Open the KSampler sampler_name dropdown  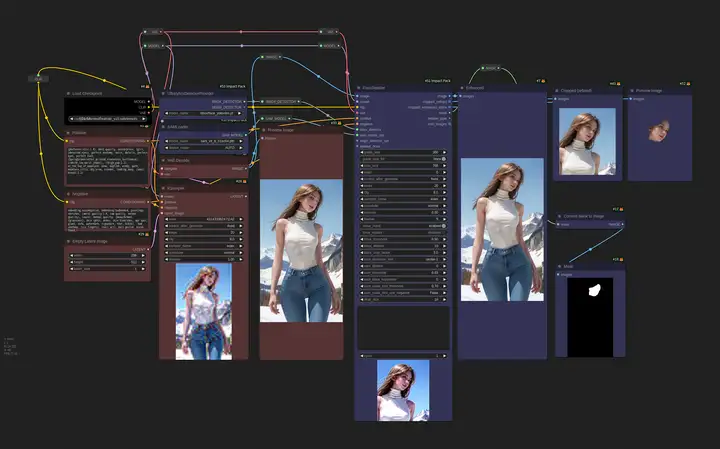pos(204,246)
